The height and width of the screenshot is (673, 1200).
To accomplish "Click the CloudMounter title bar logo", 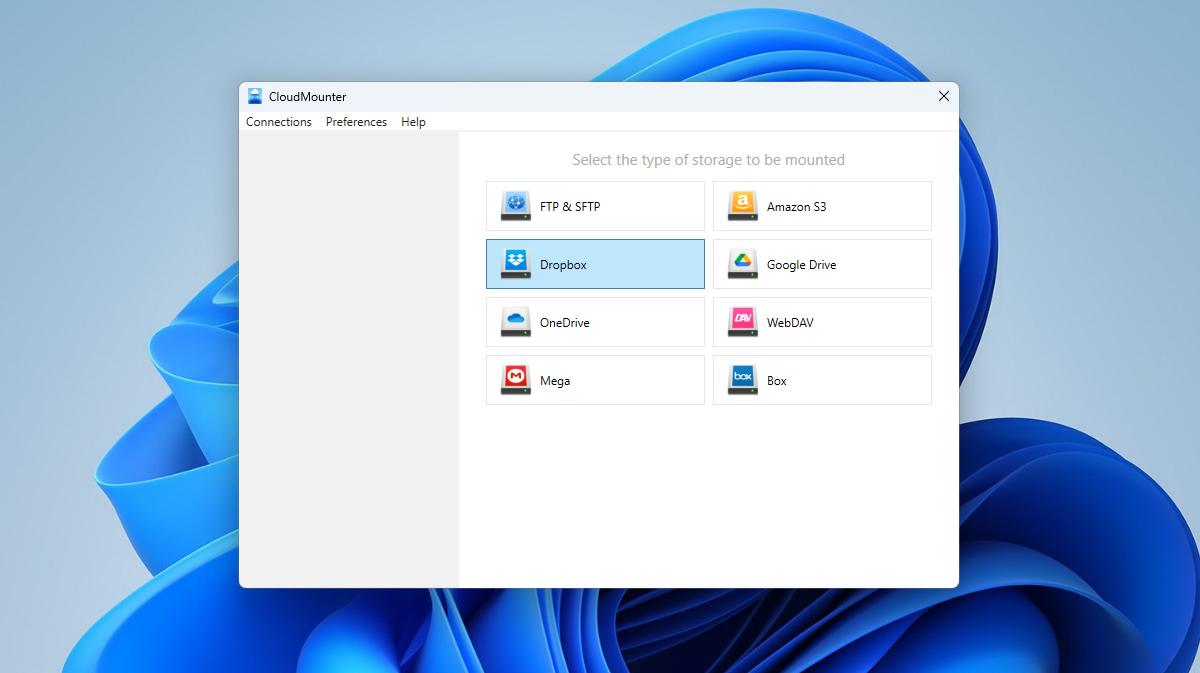I will [254, 96].
